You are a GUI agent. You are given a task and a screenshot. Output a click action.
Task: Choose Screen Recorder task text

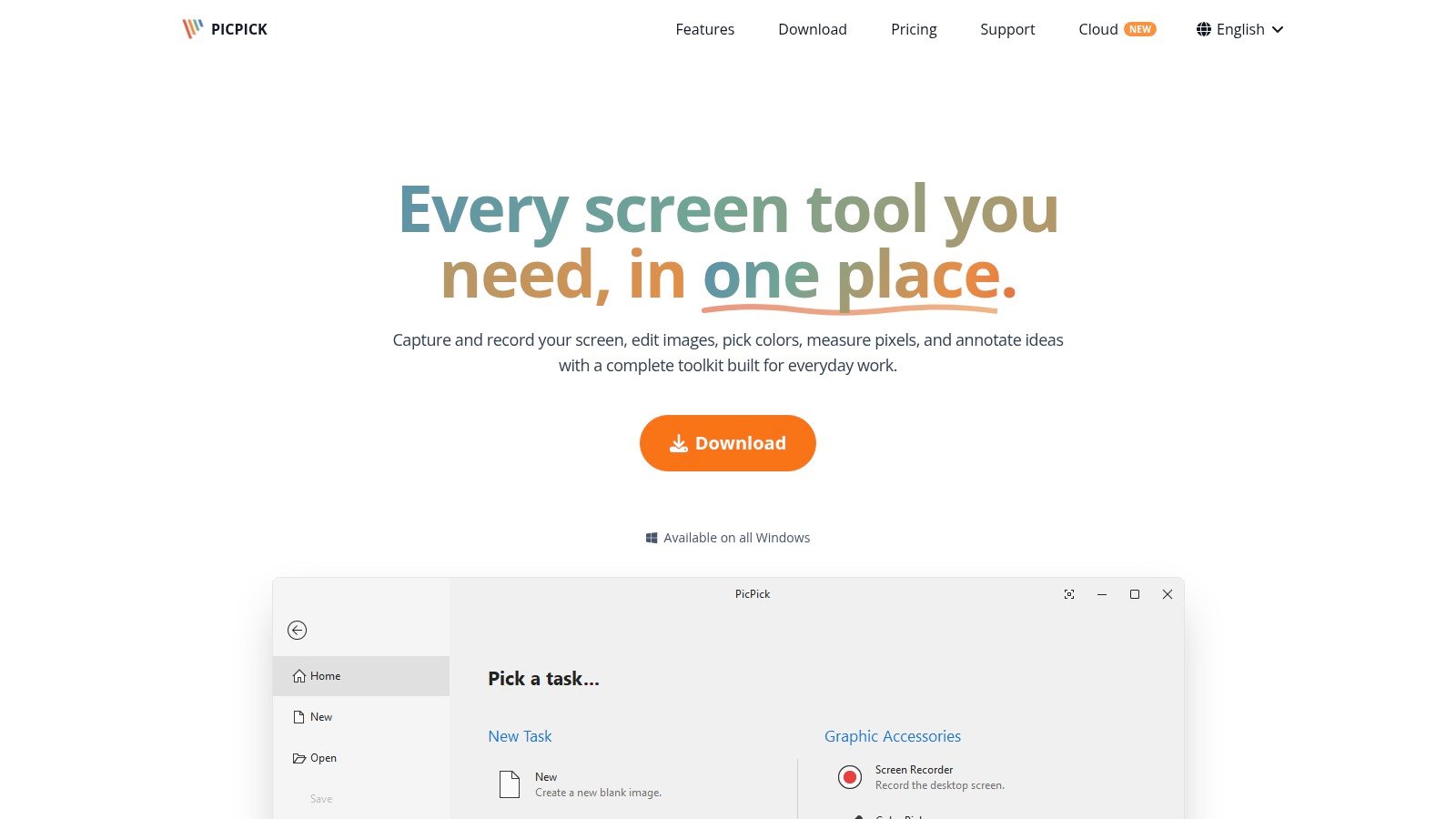click(940, 777)
